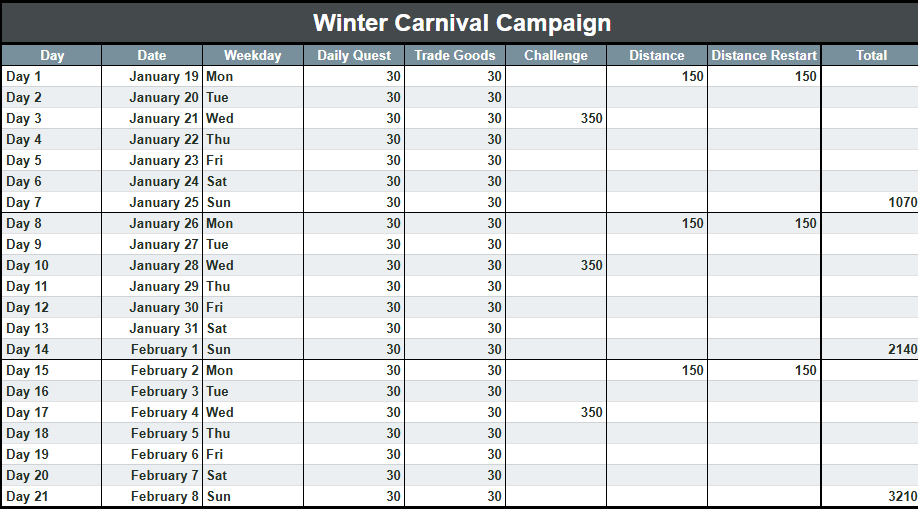Viewport: 918px width, 509px height.
Task: Select the Challenge column header
Action: tap(556, 55)
